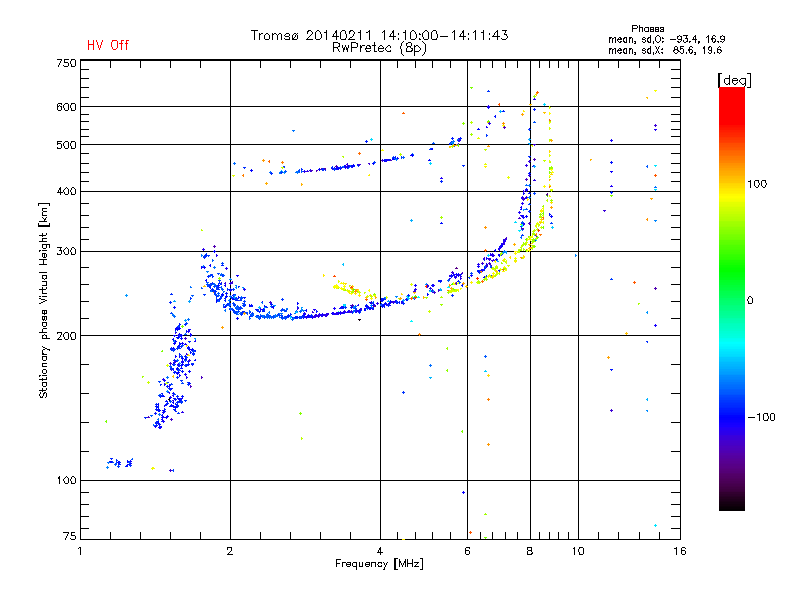The width and height of the screenshot is (800, 600).
Task: Click the x-axis tick label '16'
Action: (x=680, y=551)
